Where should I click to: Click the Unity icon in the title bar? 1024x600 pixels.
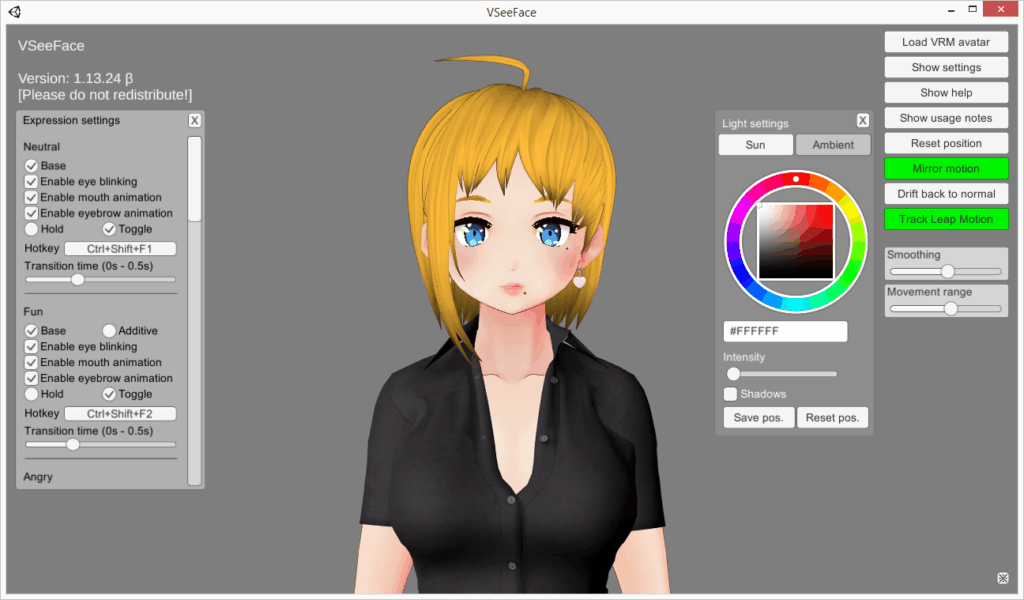[13, 11]
